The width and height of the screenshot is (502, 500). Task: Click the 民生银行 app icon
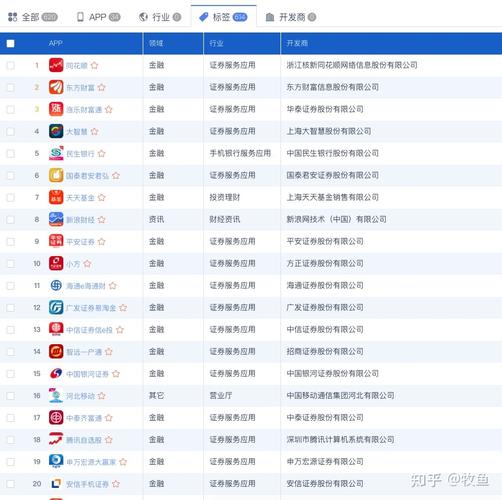[56, 153]
